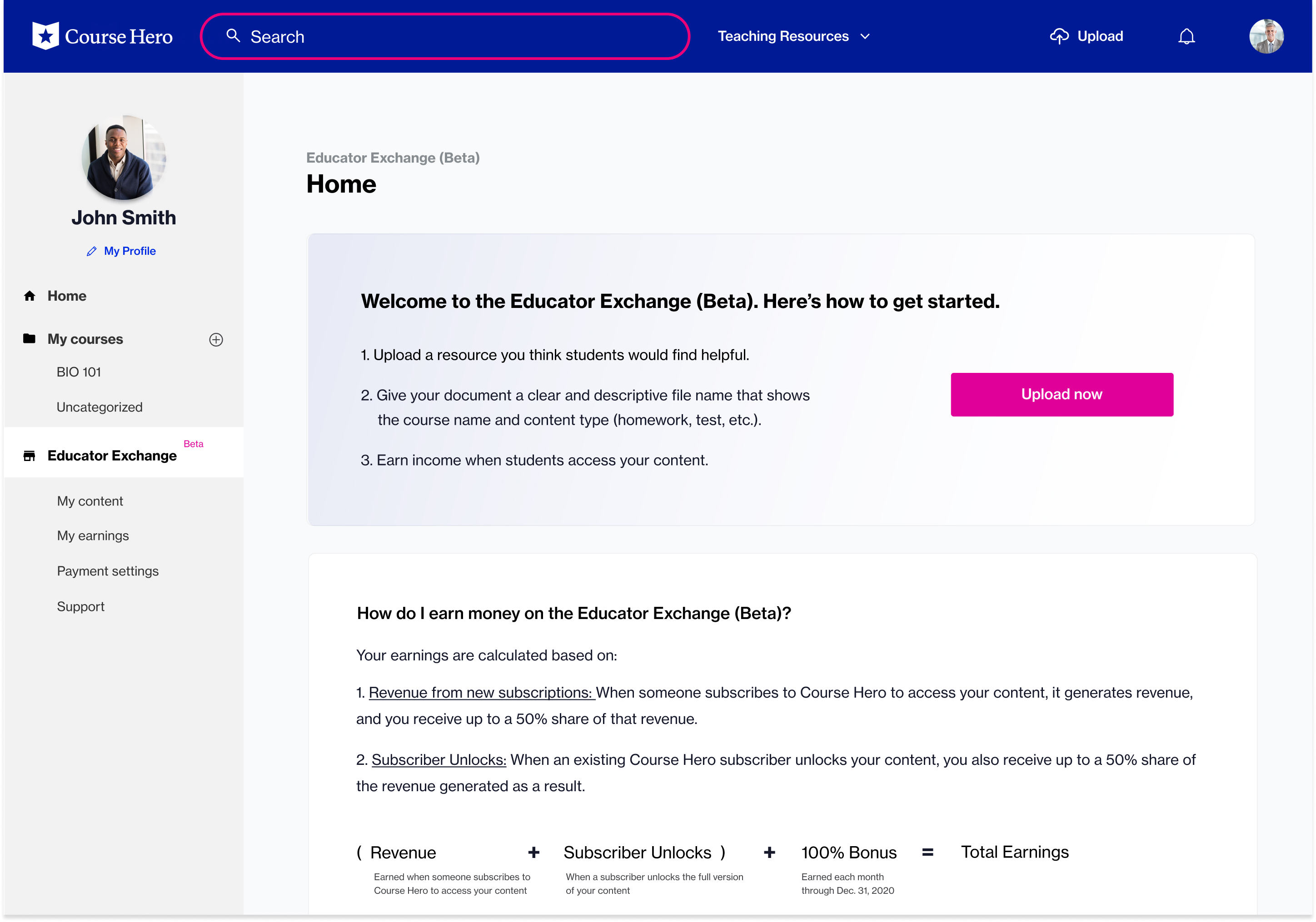Open the BIO 101 course
The image size is (1316, 922).
[x=79, y=372]
